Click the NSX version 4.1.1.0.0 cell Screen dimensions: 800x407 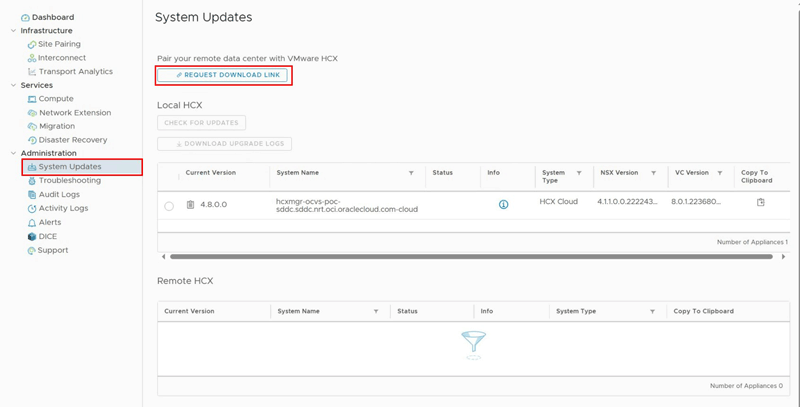pyautogui.click(x=628, y=202)
